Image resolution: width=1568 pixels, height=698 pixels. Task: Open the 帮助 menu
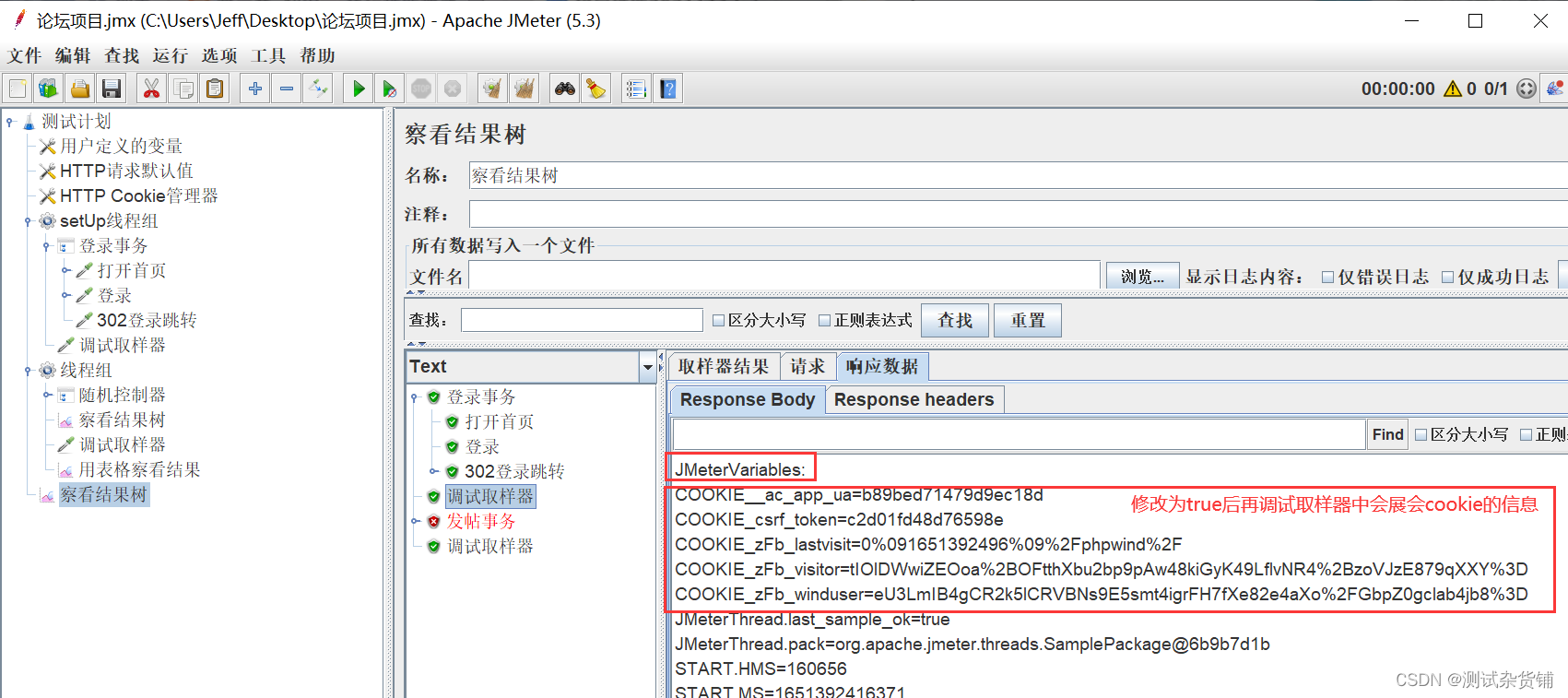point(317,55)
